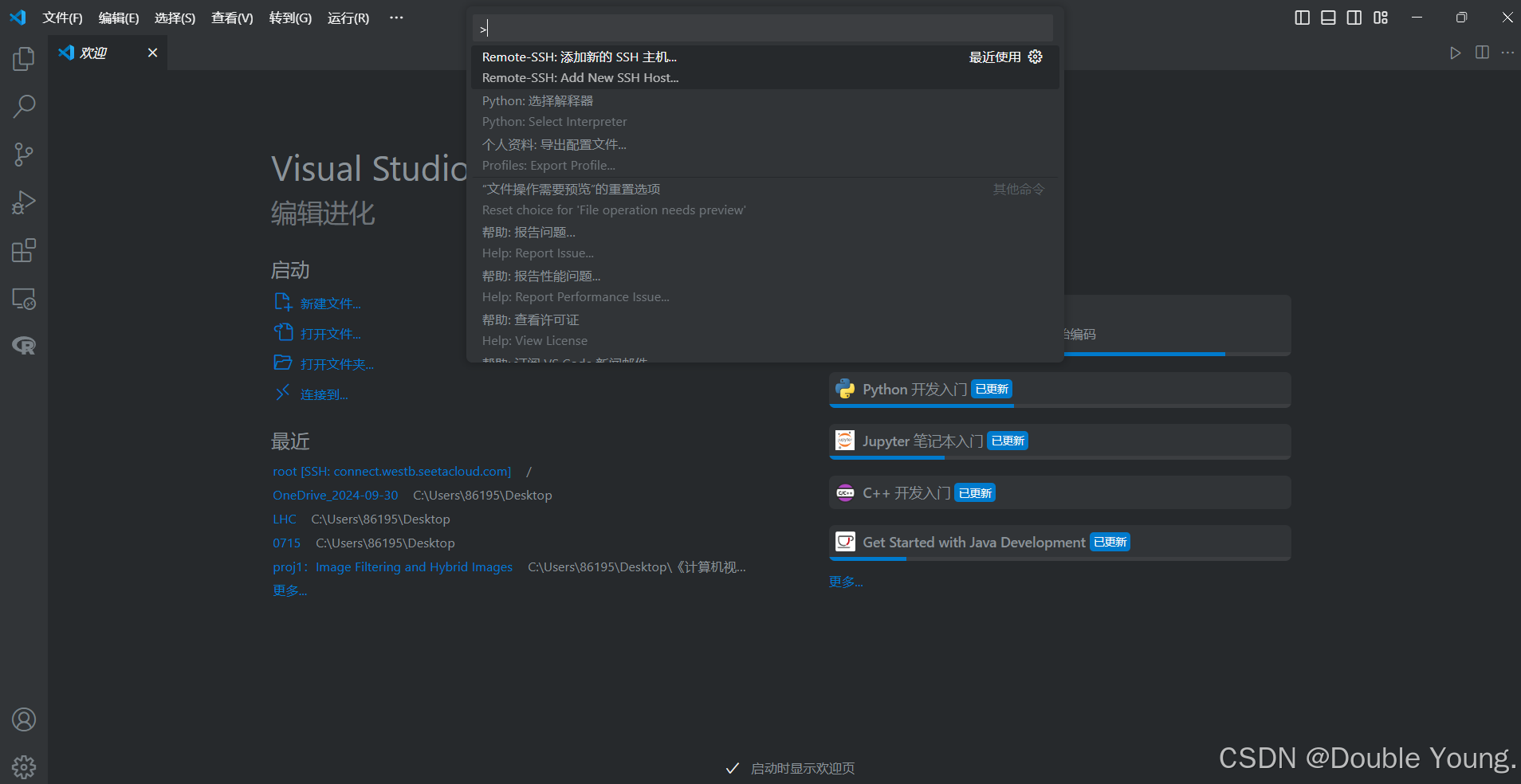Click the 已更新 badge on Python card
The image size is (1521, 784).
pyautogui.click(x=992, y=389)
